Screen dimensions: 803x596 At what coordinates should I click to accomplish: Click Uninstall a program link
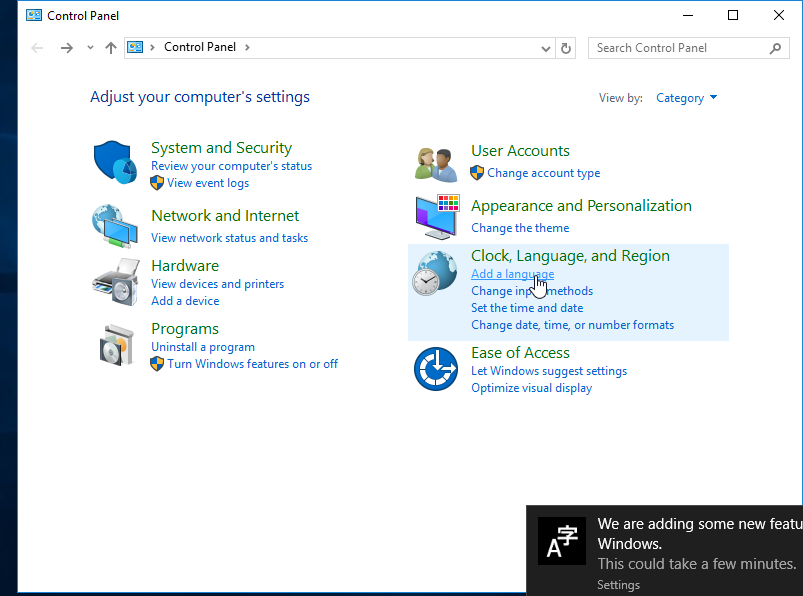click(203, 347)
